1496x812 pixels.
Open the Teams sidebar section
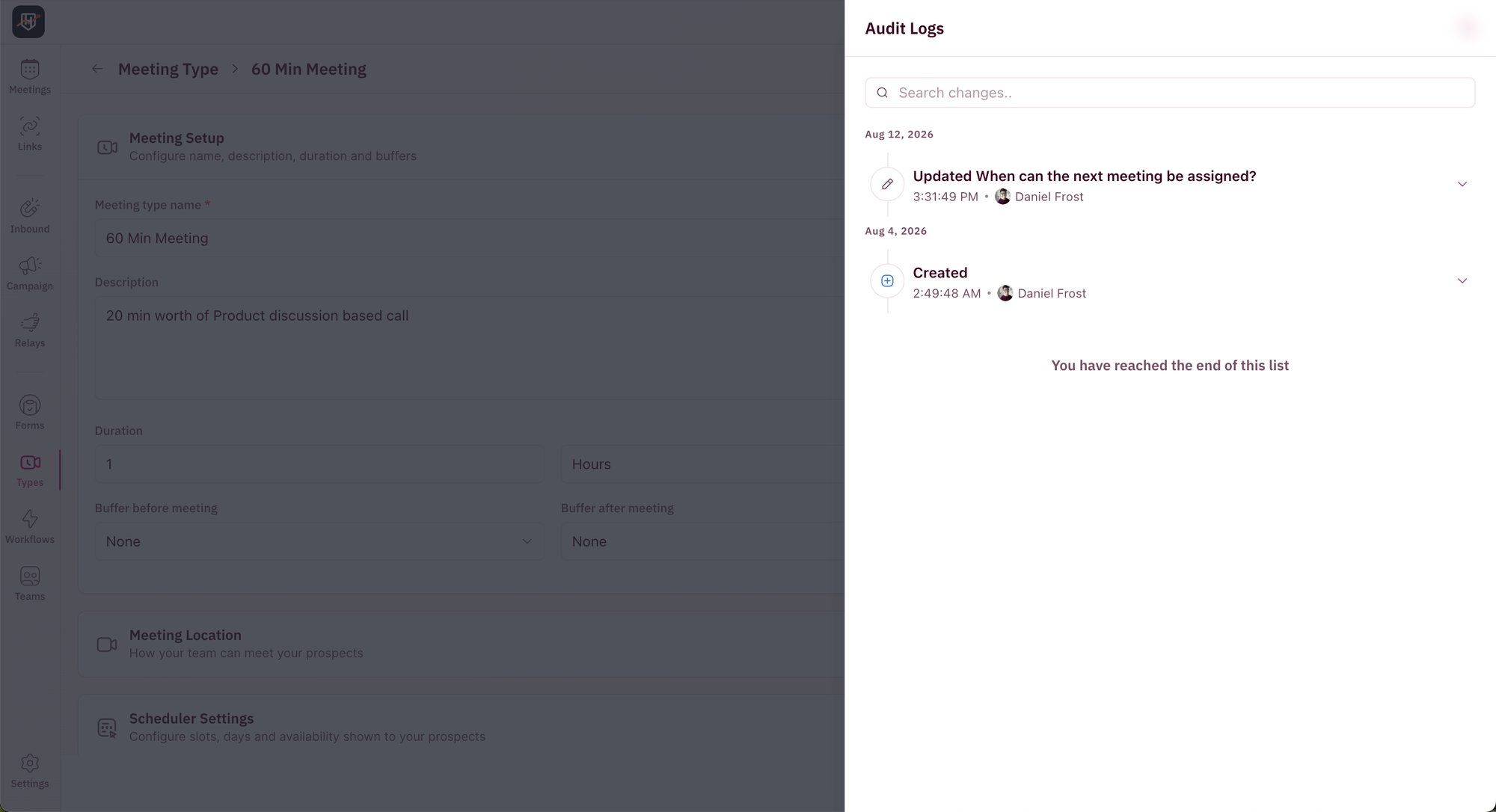point(30,584)
